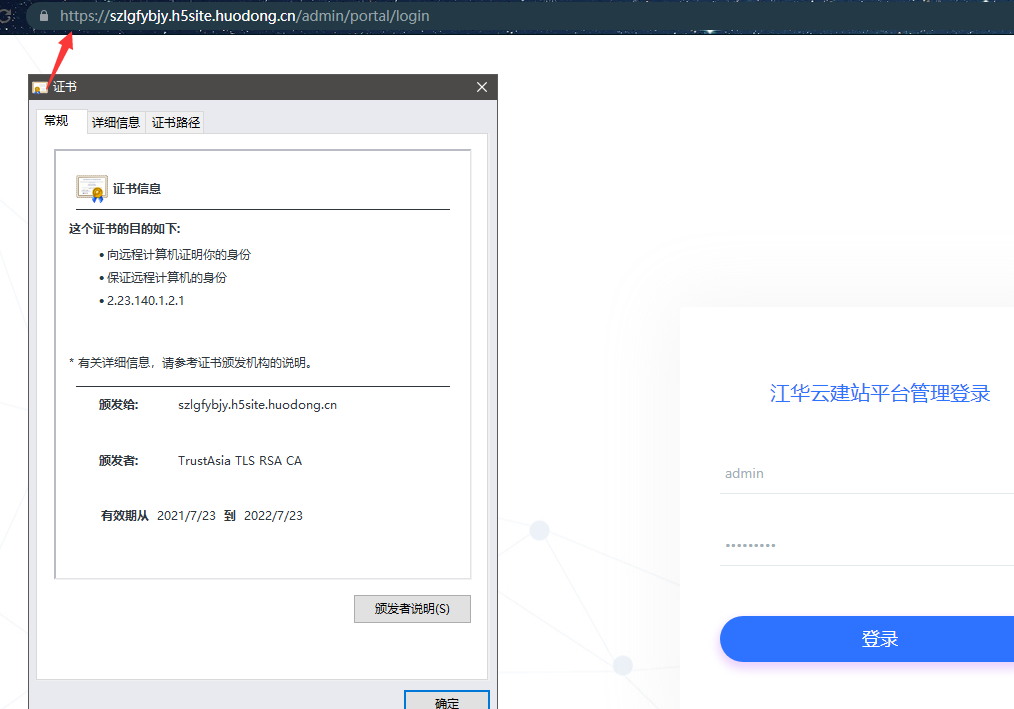Switch to the 常规 tab
This screenshot has width=1014, height=709.
(57, 121)
